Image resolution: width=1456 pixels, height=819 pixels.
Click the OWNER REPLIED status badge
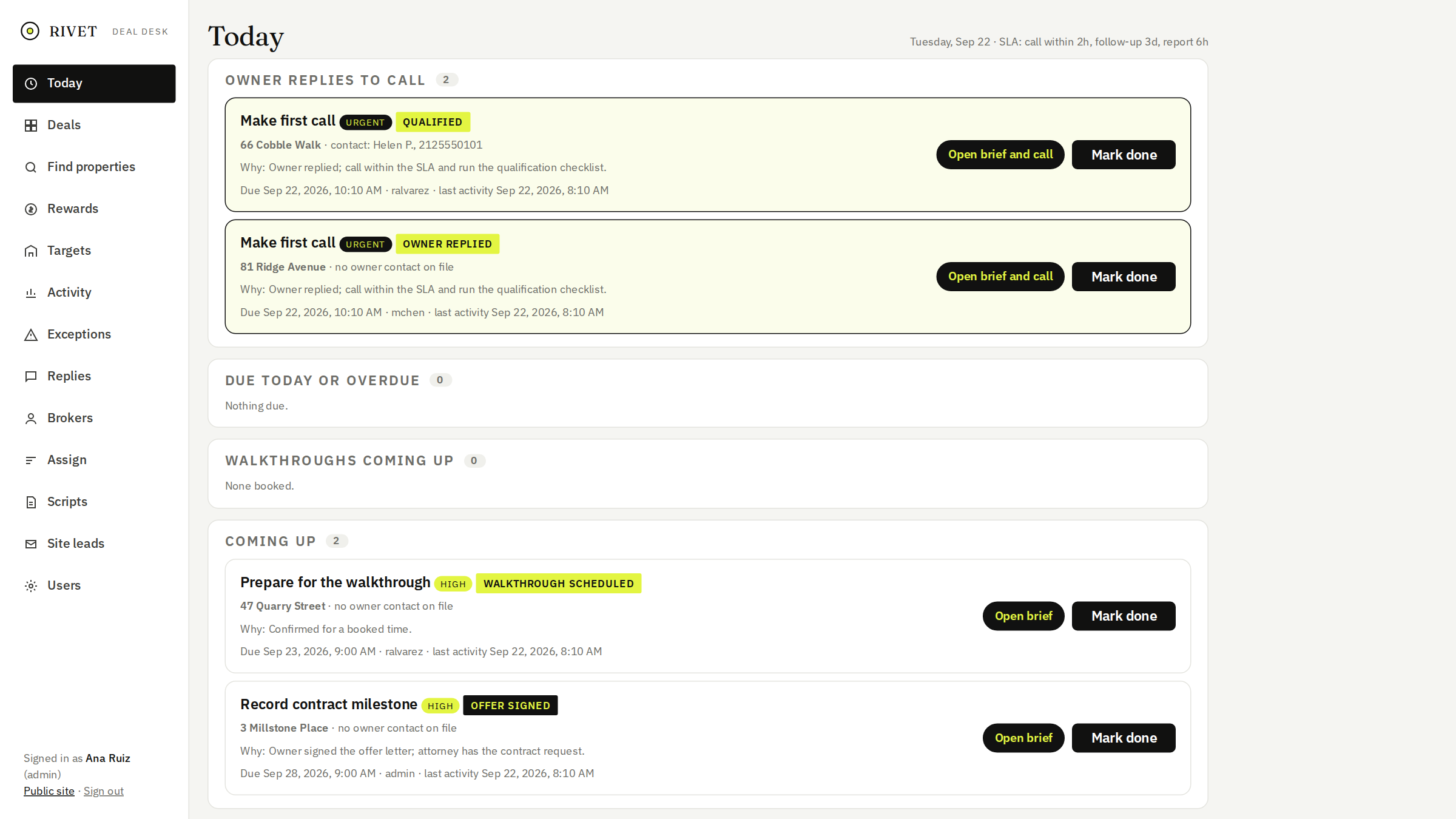pos(448,244)
